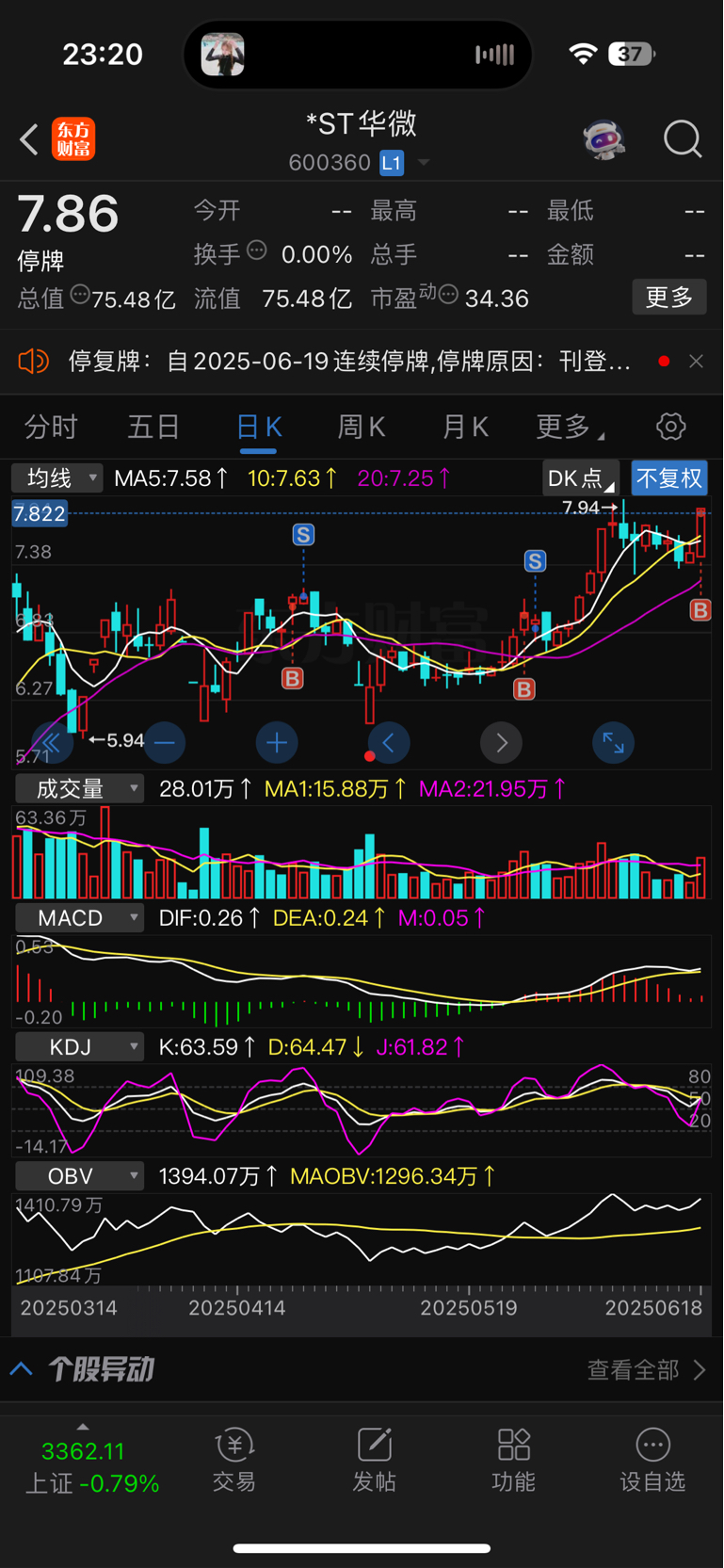Image resolution: width=724 pixels, height=1568 pixels.
Task: Open the 停复牌 suspension notice text
Action: pos(349,361)
